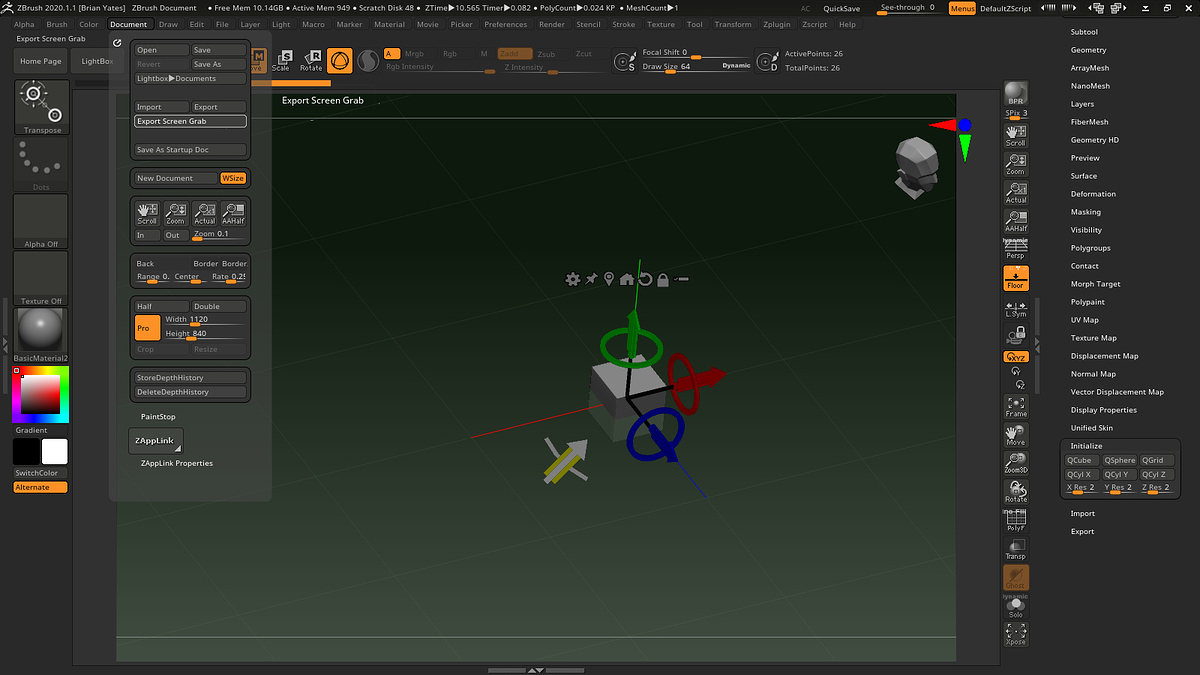Screen dimensions: 1200x675
Task: Click the S brush cursor icon near Focal Shift
Action: pos(625,62)
